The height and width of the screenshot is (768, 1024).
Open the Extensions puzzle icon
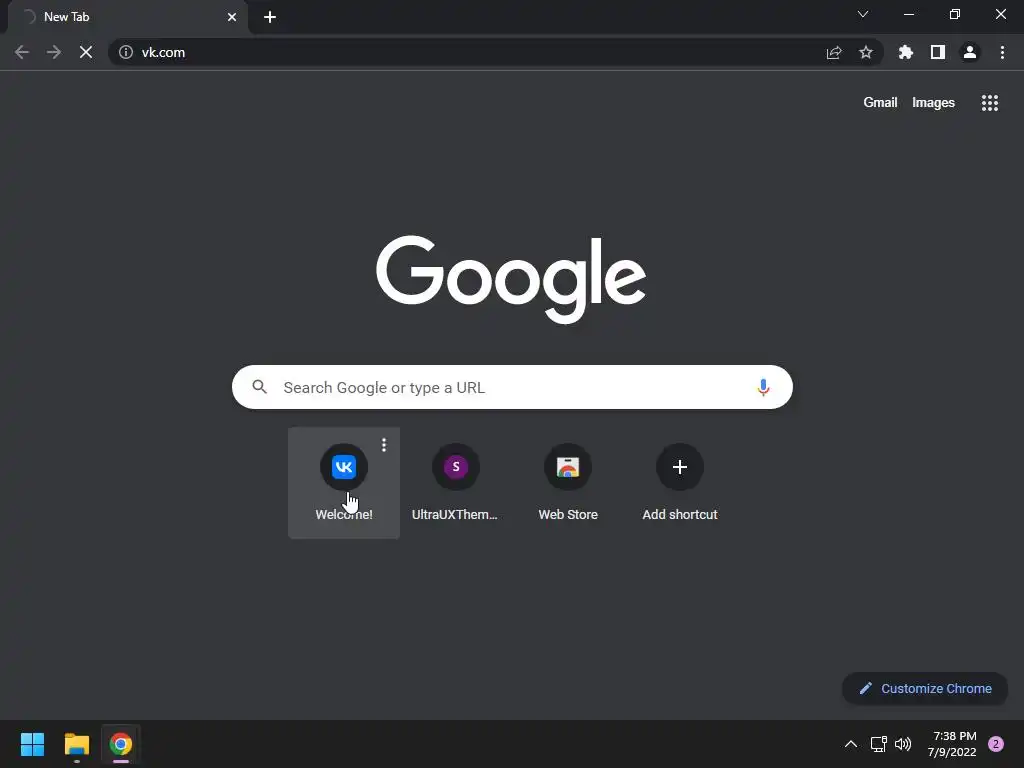click(x=906, y=52)
